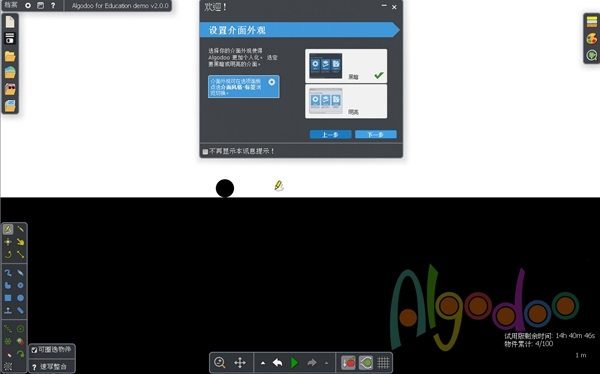Select the checkered Texture tool
This screenshot has height=374, width=600.
(8, 366)
